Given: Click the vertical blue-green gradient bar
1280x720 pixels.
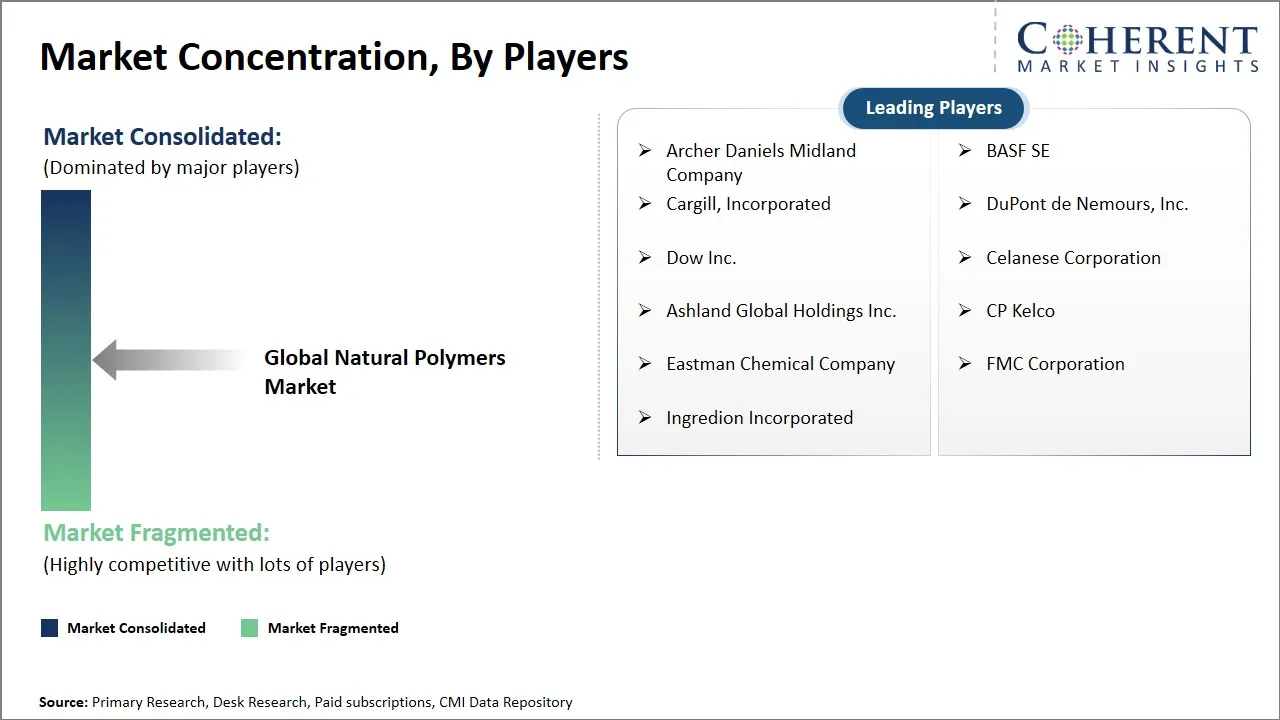Looking at the screenshot, I should tap(65, 350).
